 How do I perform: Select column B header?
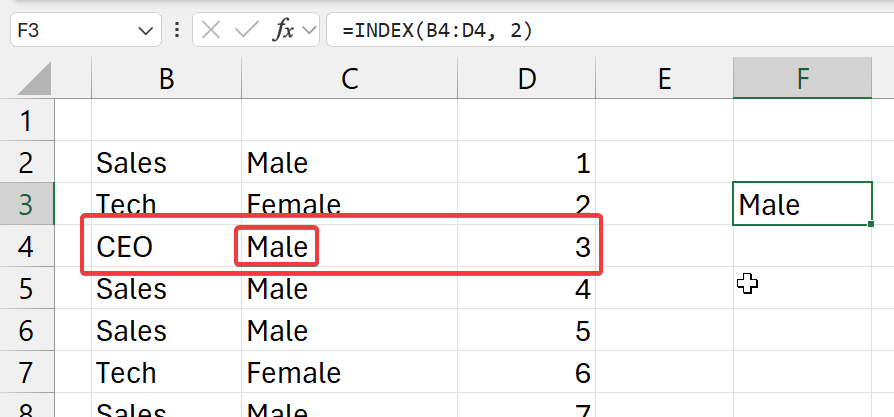pos(166,80)
